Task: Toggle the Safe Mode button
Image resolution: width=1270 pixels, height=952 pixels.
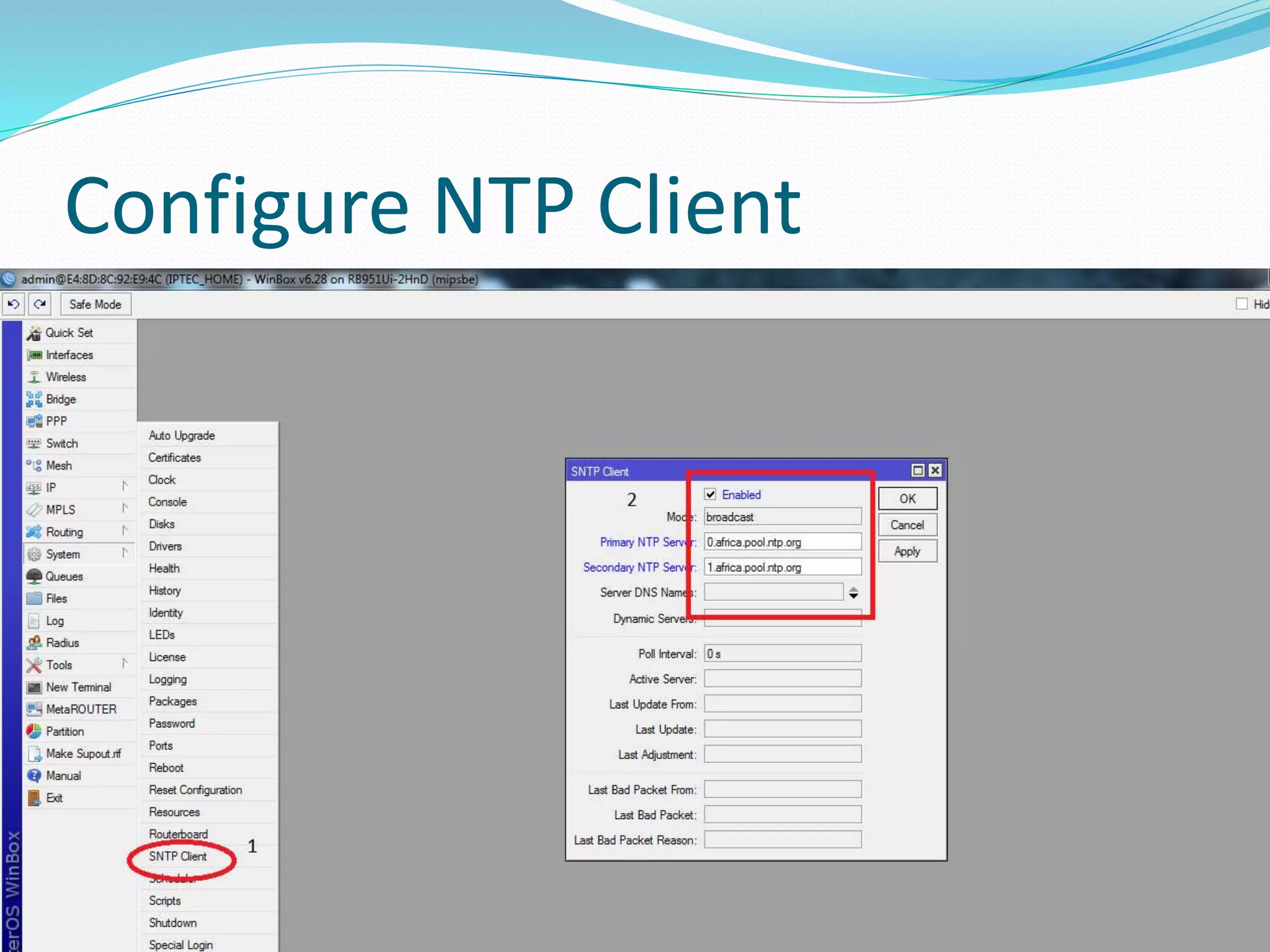Action: pos(95,304)
